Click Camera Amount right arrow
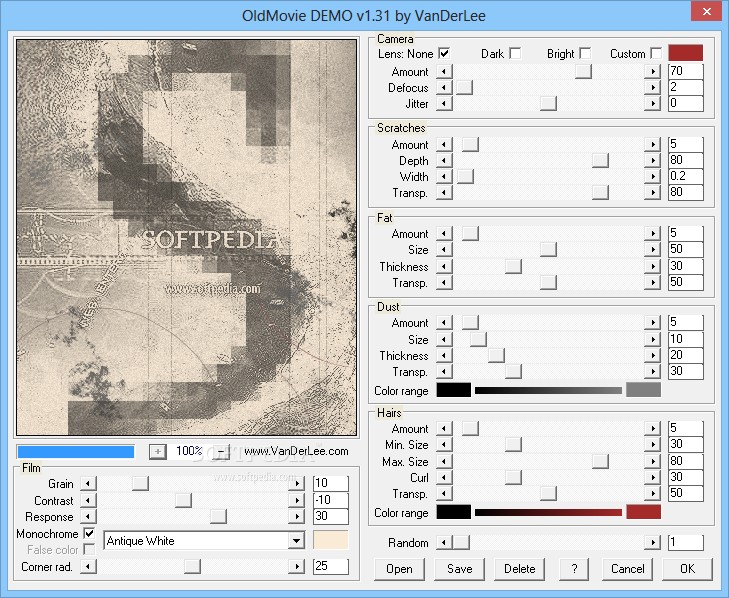Screen dimensions: 729x598 tap(653, 72)
